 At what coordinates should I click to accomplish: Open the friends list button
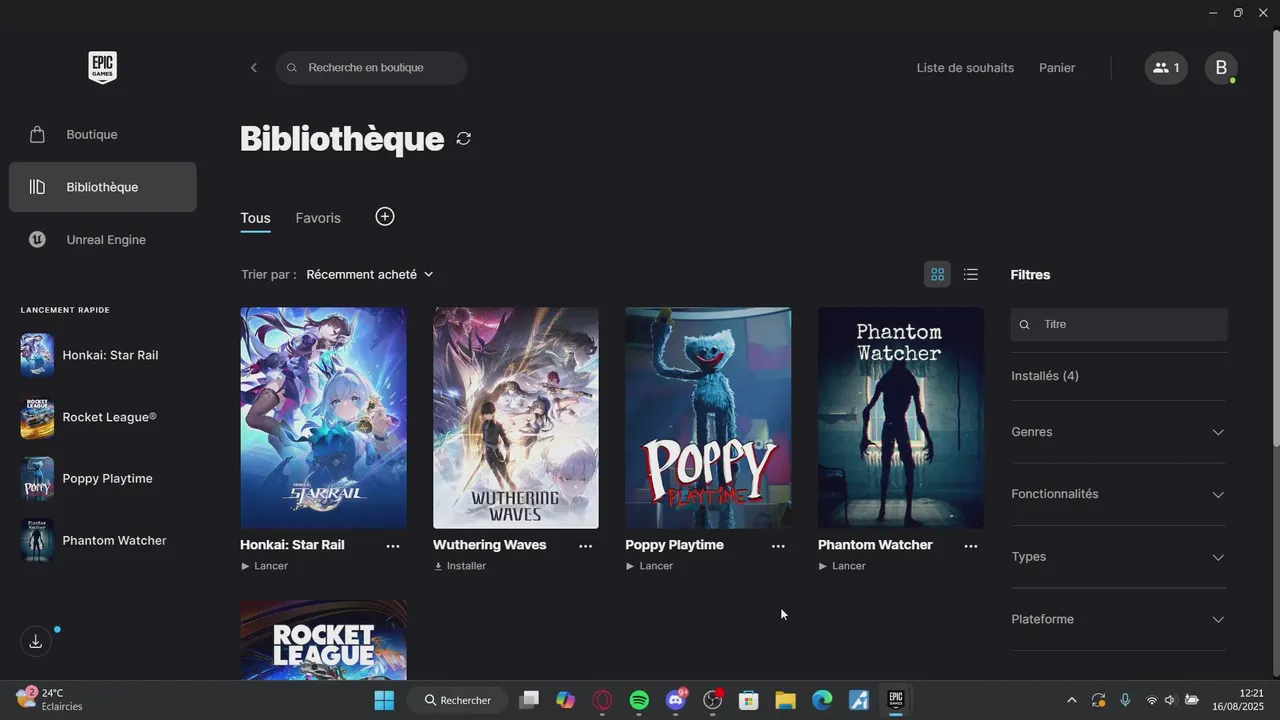point(1166,68)
